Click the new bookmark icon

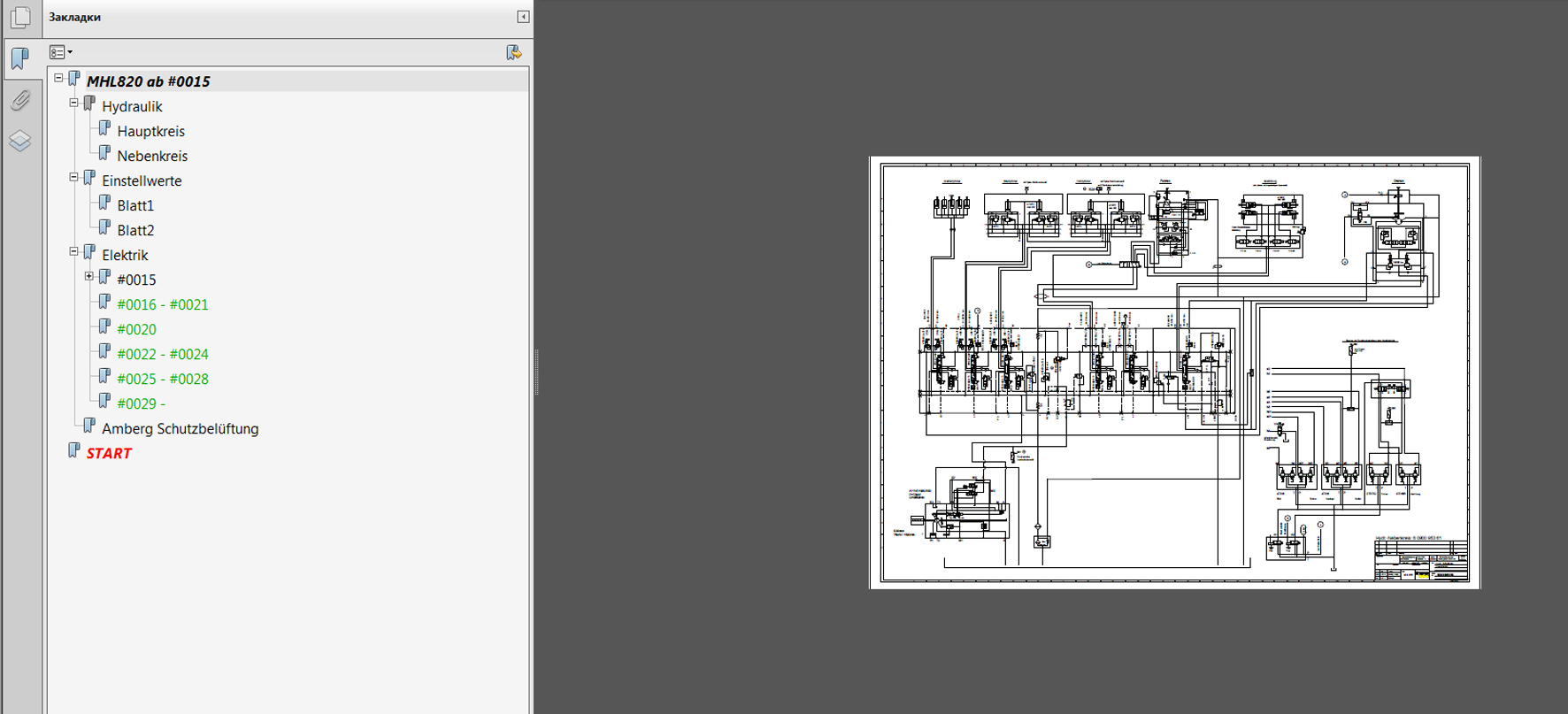513,53
